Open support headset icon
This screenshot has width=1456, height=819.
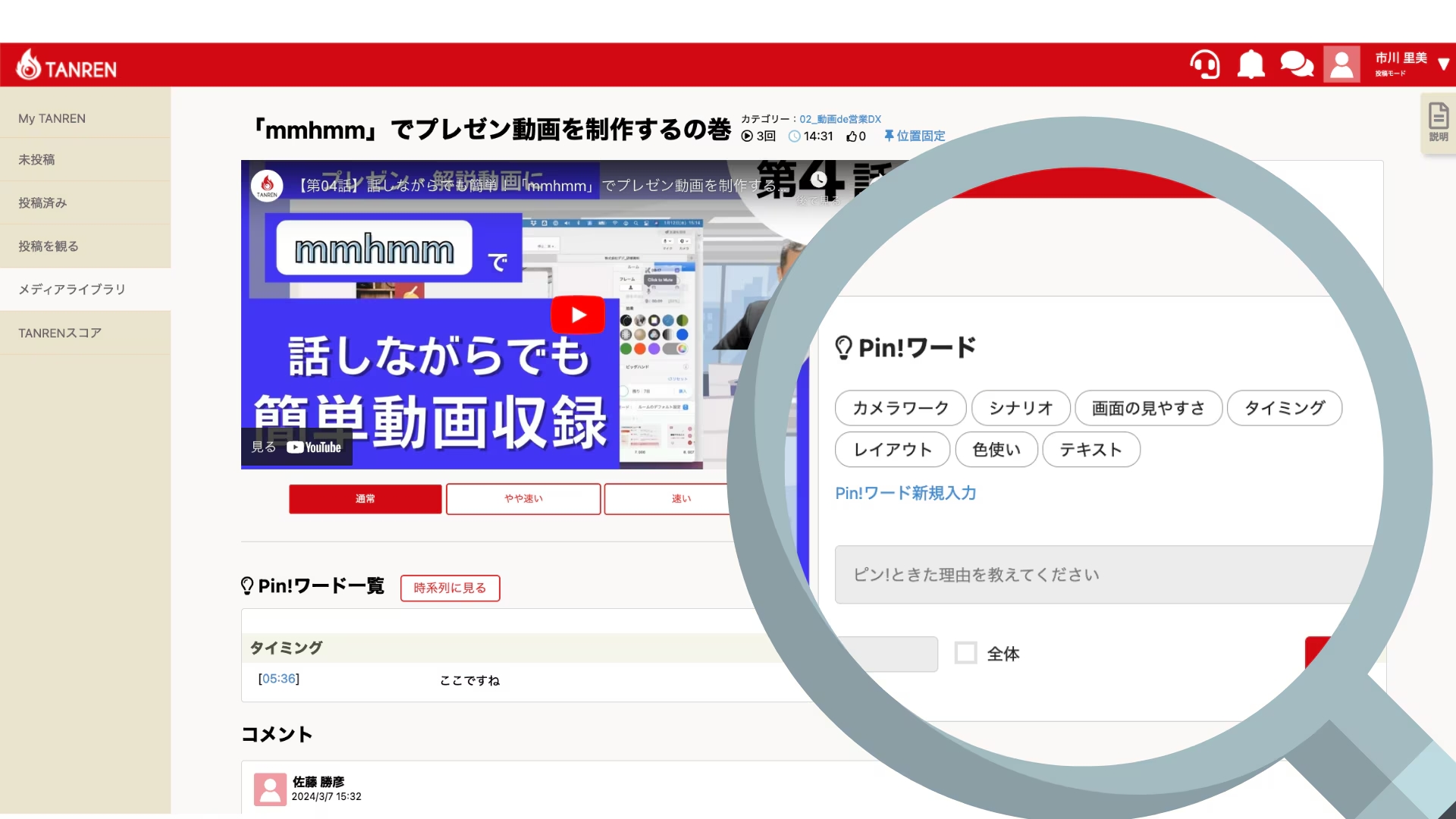pos(1204,65)
